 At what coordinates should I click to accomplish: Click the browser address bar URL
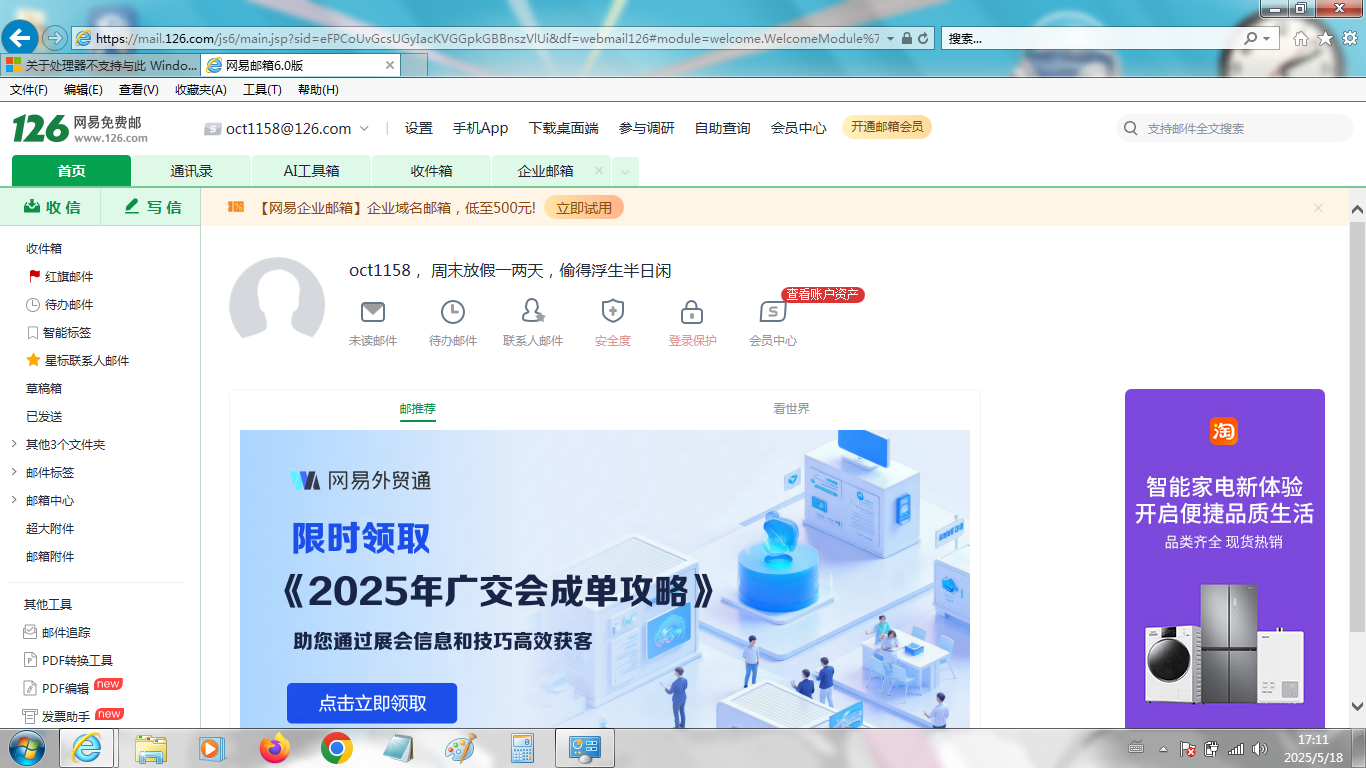tap(487, 38)
